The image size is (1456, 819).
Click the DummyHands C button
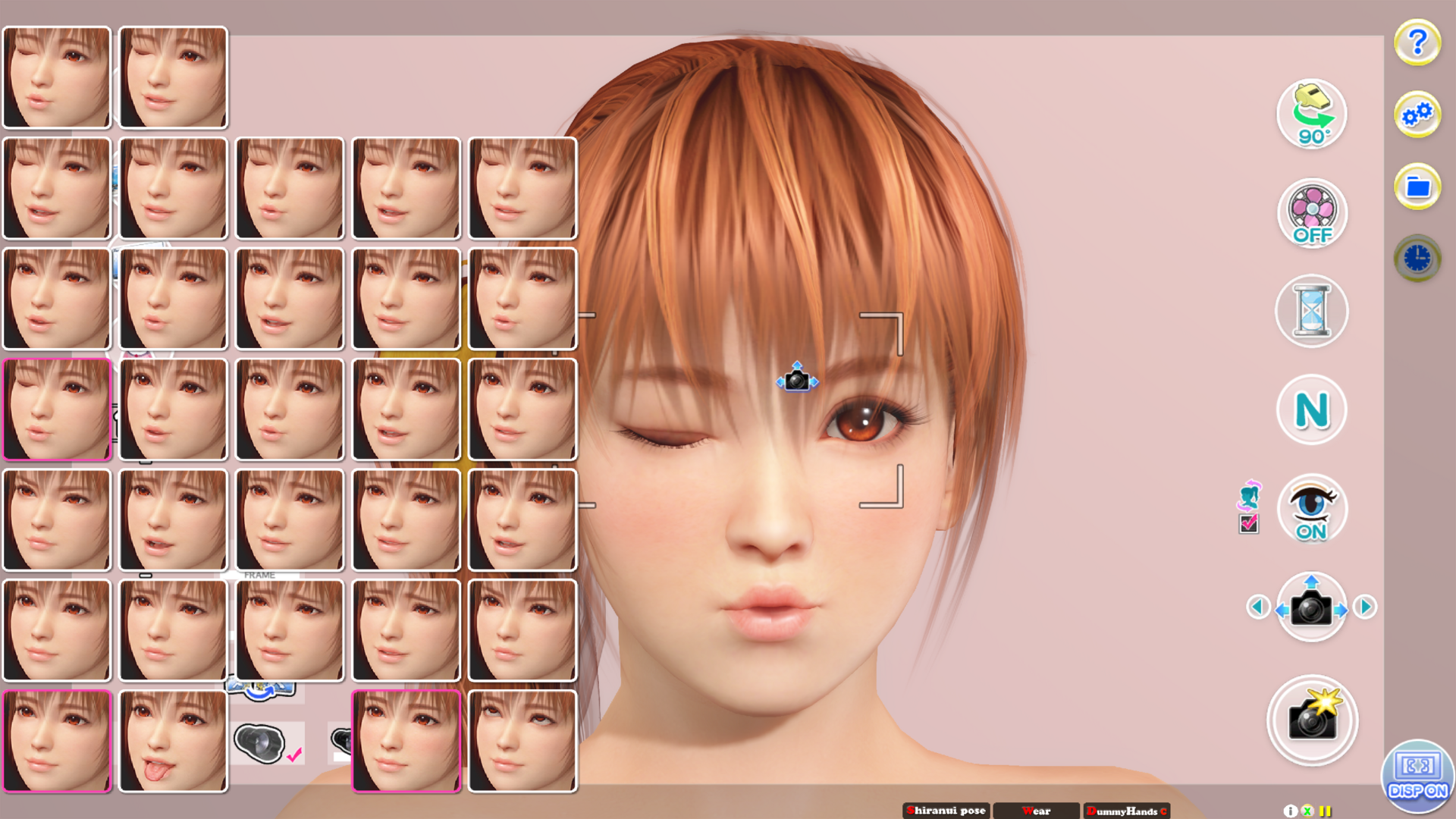1127,811
